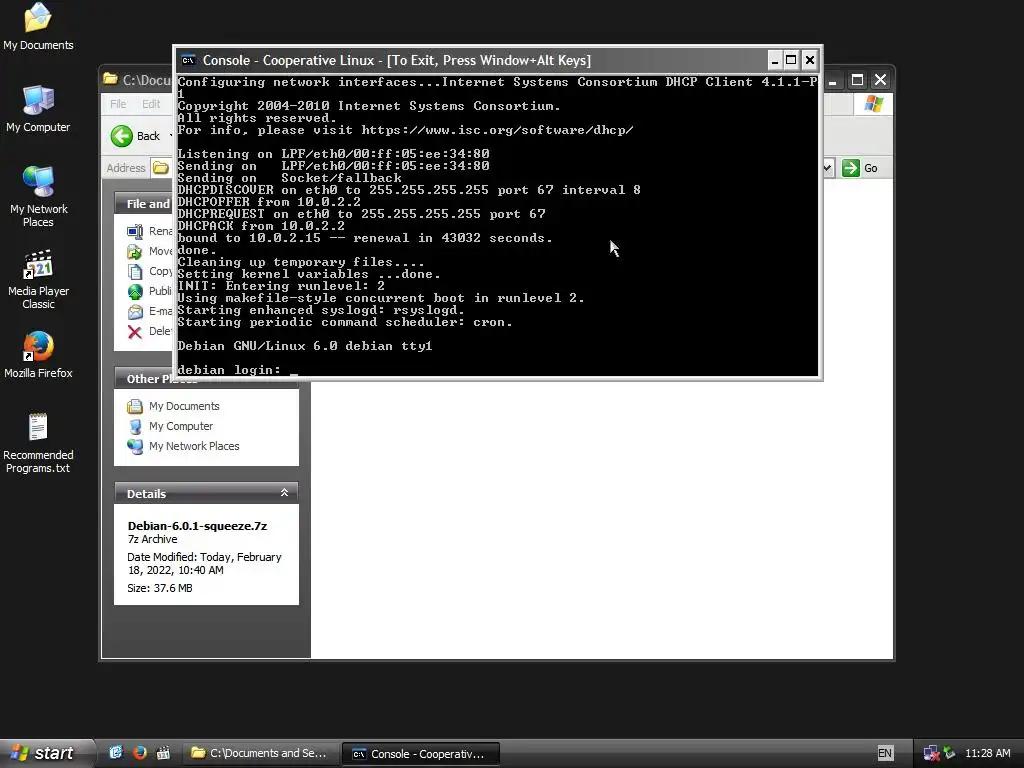Screen dimensions: 1024x768
Task: Click the debian login prompt in console
Action: coord(229,370)
